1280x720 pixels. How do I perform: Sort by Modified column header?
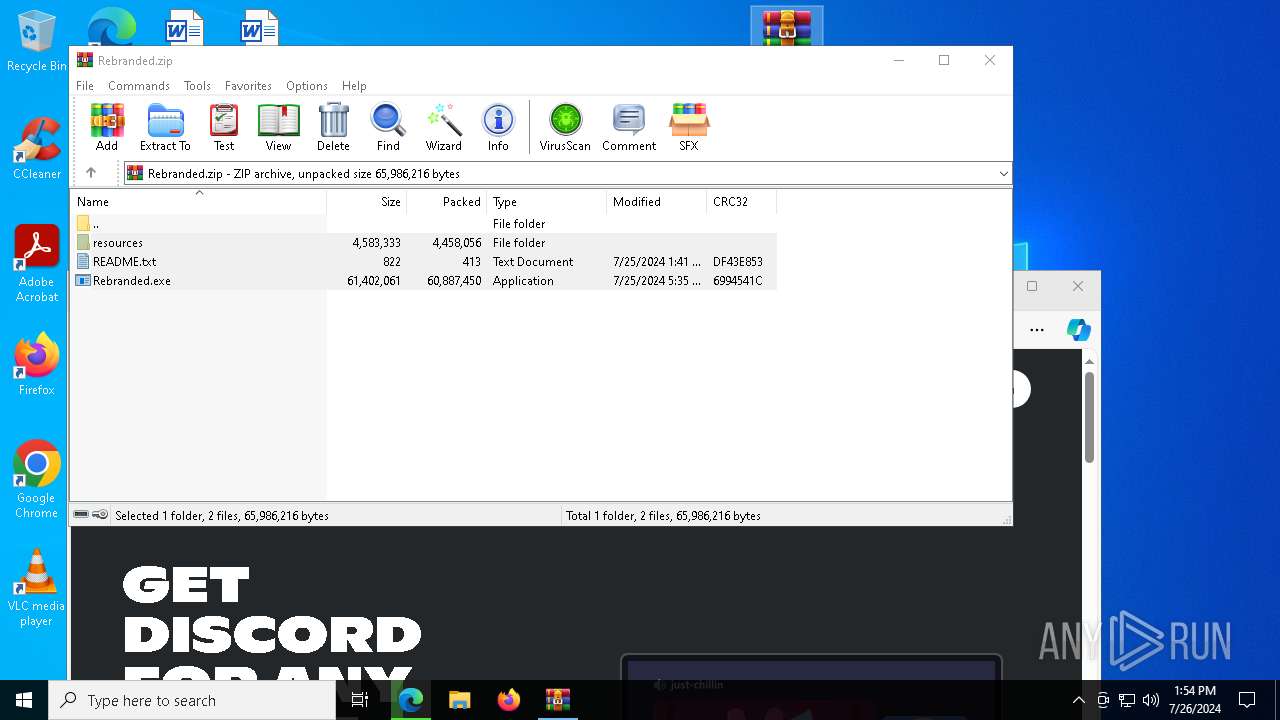coord(656,202)
